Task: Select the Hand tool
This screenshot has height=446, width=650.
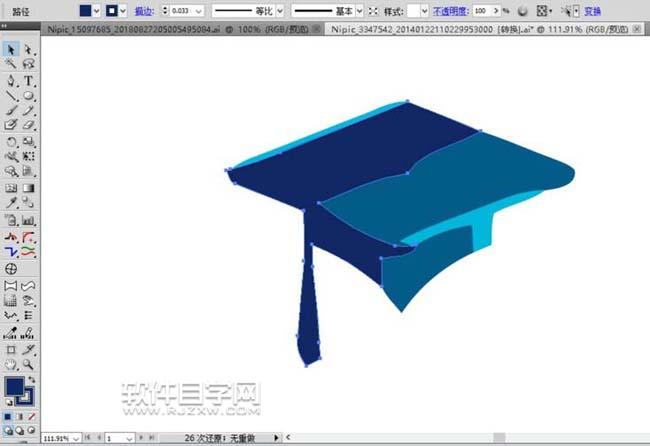Action: (11, 365)
